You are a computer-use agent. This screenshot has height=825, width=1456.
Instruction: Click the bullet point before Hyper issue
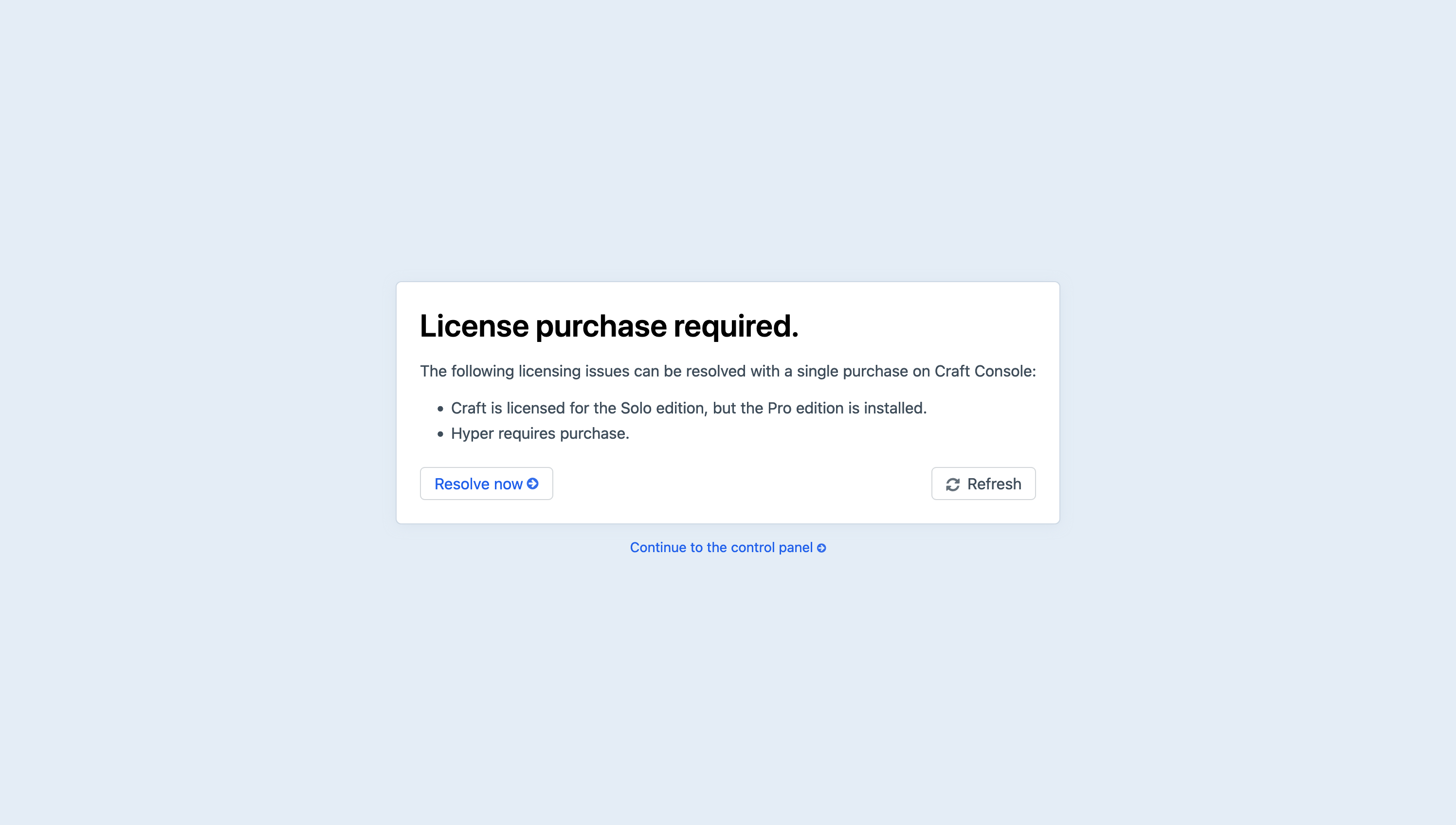pyautogui.click(x=440, y=434)
